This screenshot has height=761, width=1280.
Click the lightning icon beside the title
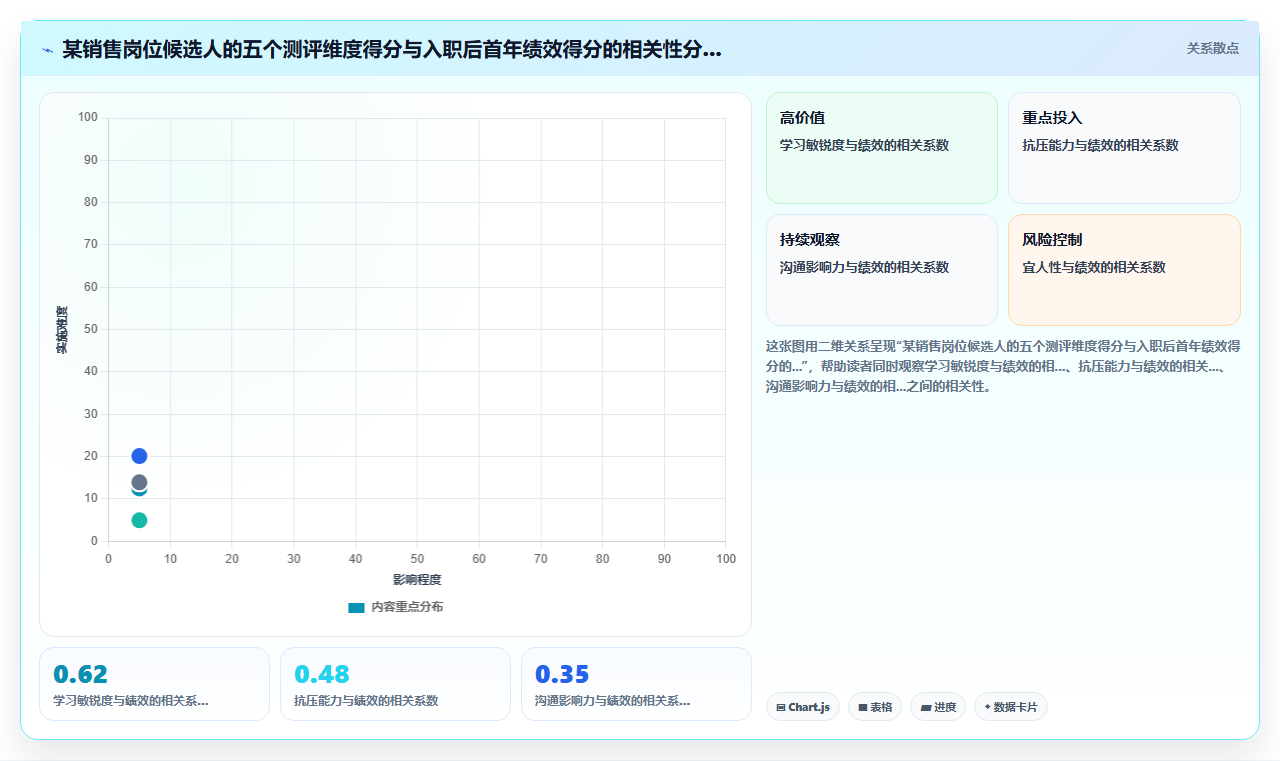(47, 49)
